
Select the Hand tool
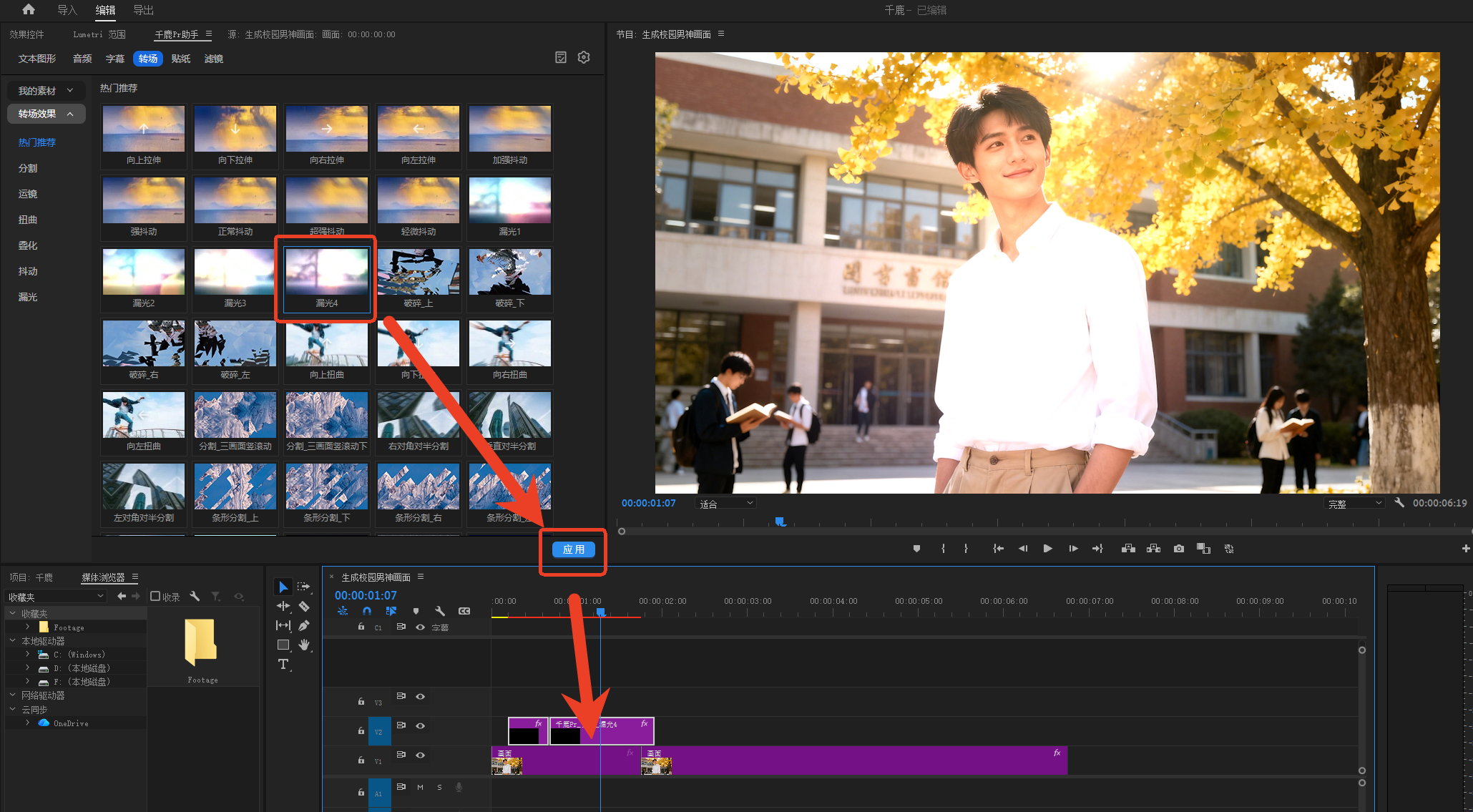click(x=304, y=645)
